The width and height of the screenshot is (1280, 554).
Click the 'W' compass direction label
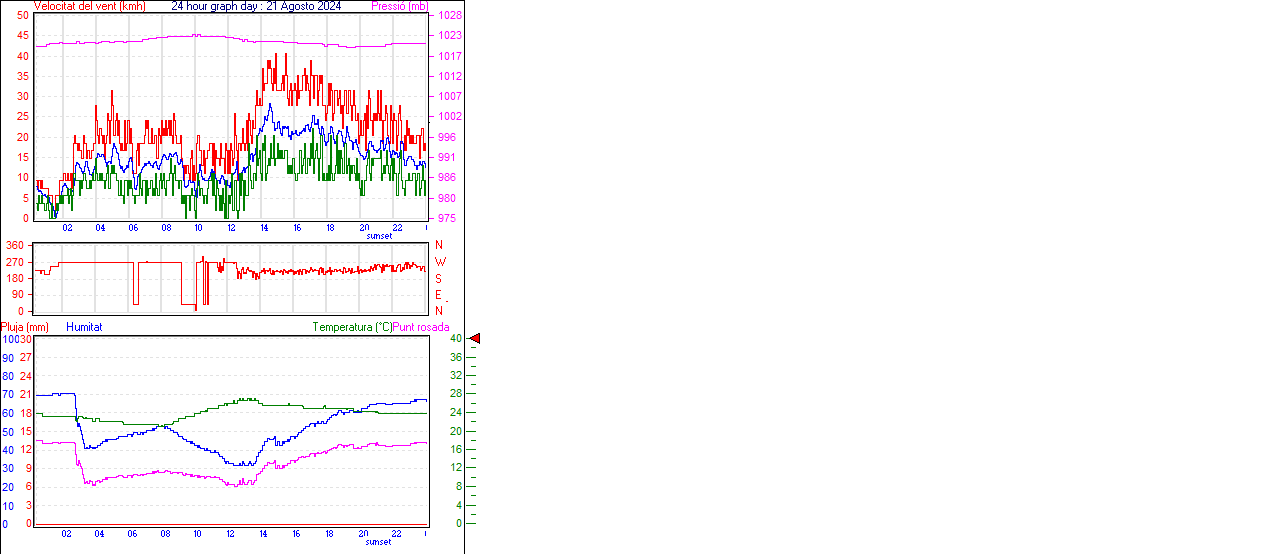440,262
